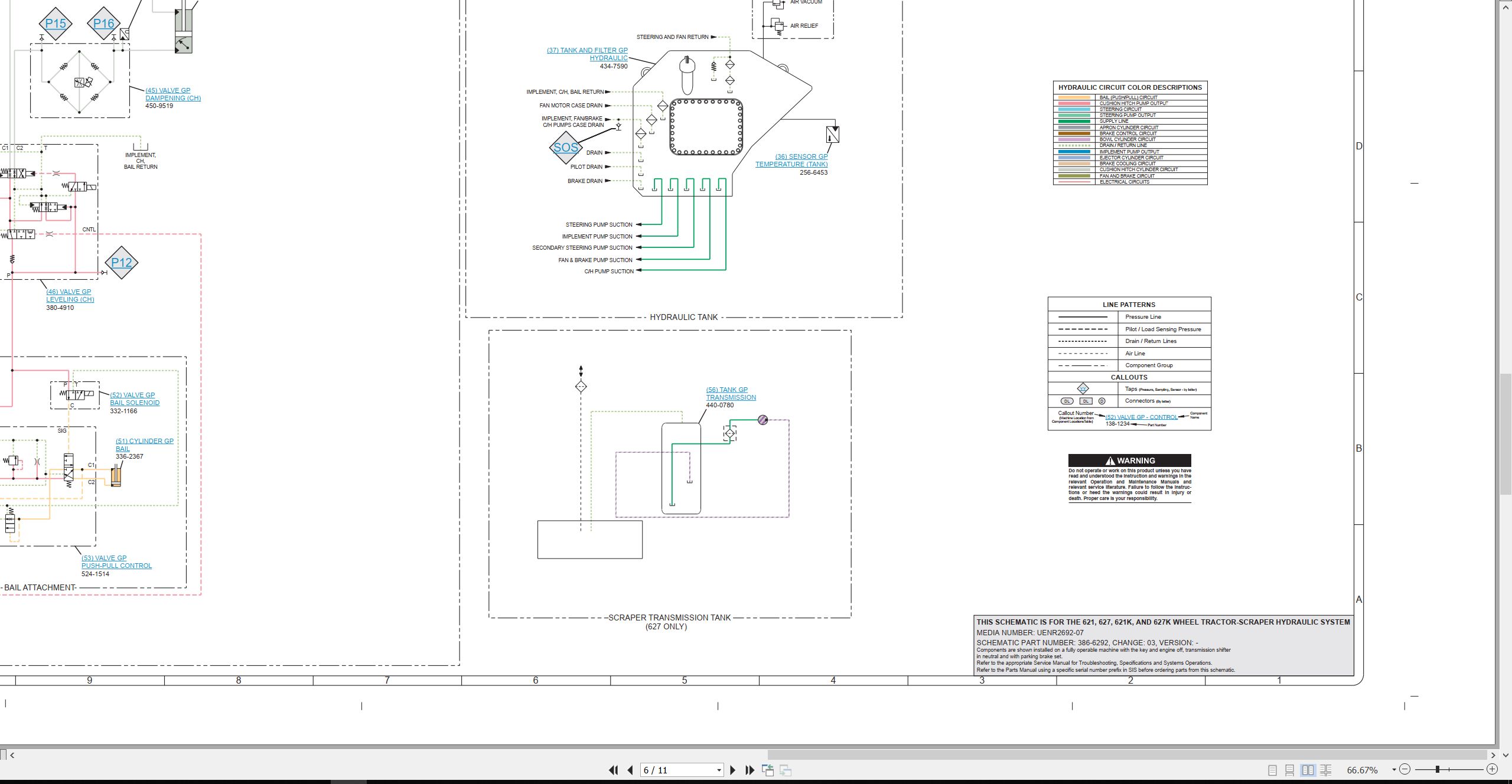1512x784 pixels.
Task: Open (52) Valve GP Bail Solenoid link
Action: (x=135, y=399)
